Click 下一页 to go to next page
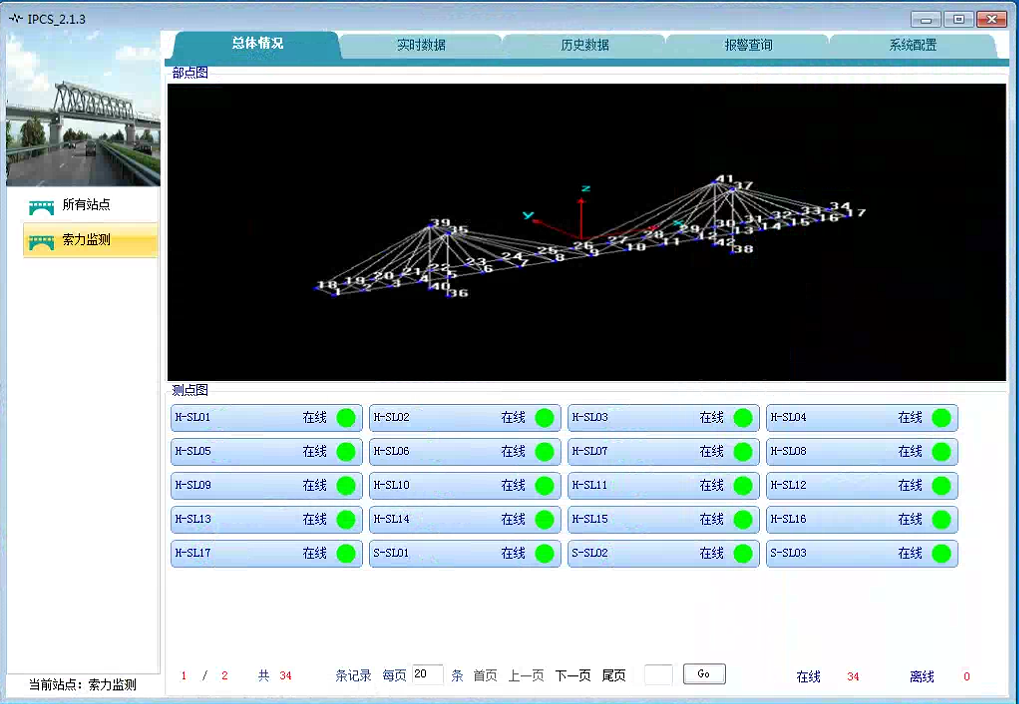The width and height of the screenshot is (1019, 704). coord(573,676)
